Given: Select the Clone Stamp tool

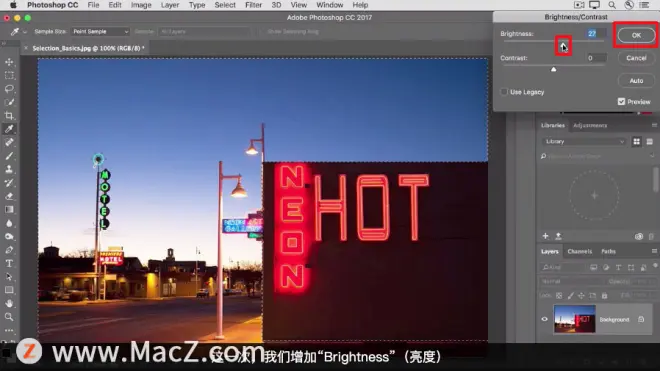Looking at the screenshot, I should [9, 169].
